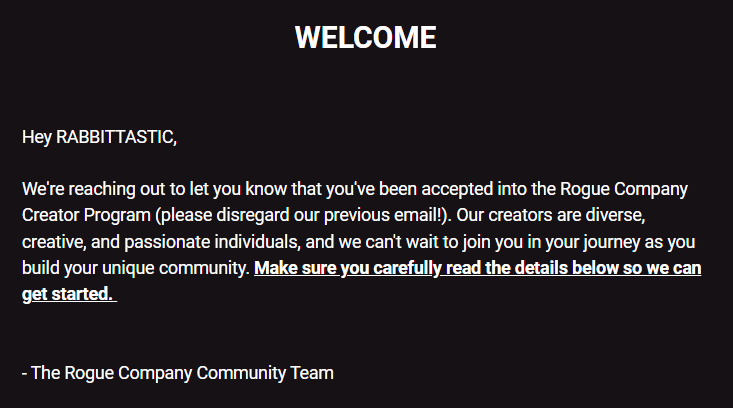Click the words "can't wait"
This screenshot has height=408, width=733.
[x=402, y=242]
